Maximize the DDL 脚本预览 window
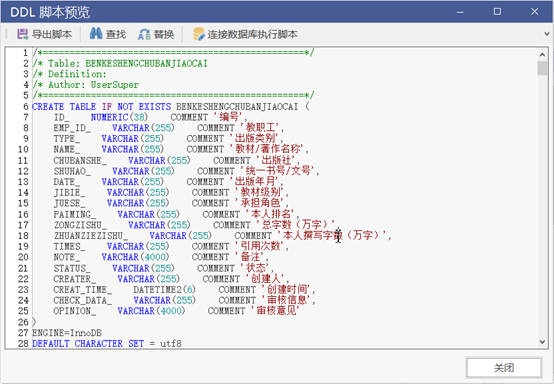 (x=497, y=12)
